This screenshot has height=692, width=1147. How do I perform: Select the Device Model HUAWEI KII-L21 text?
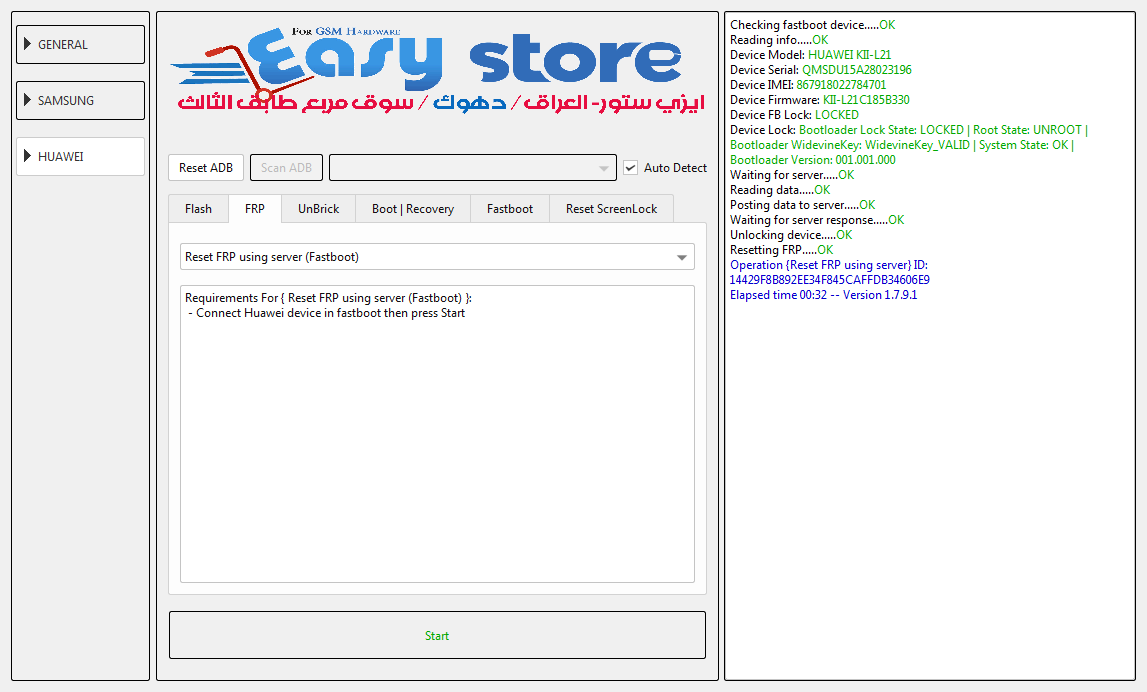[811, 55]
